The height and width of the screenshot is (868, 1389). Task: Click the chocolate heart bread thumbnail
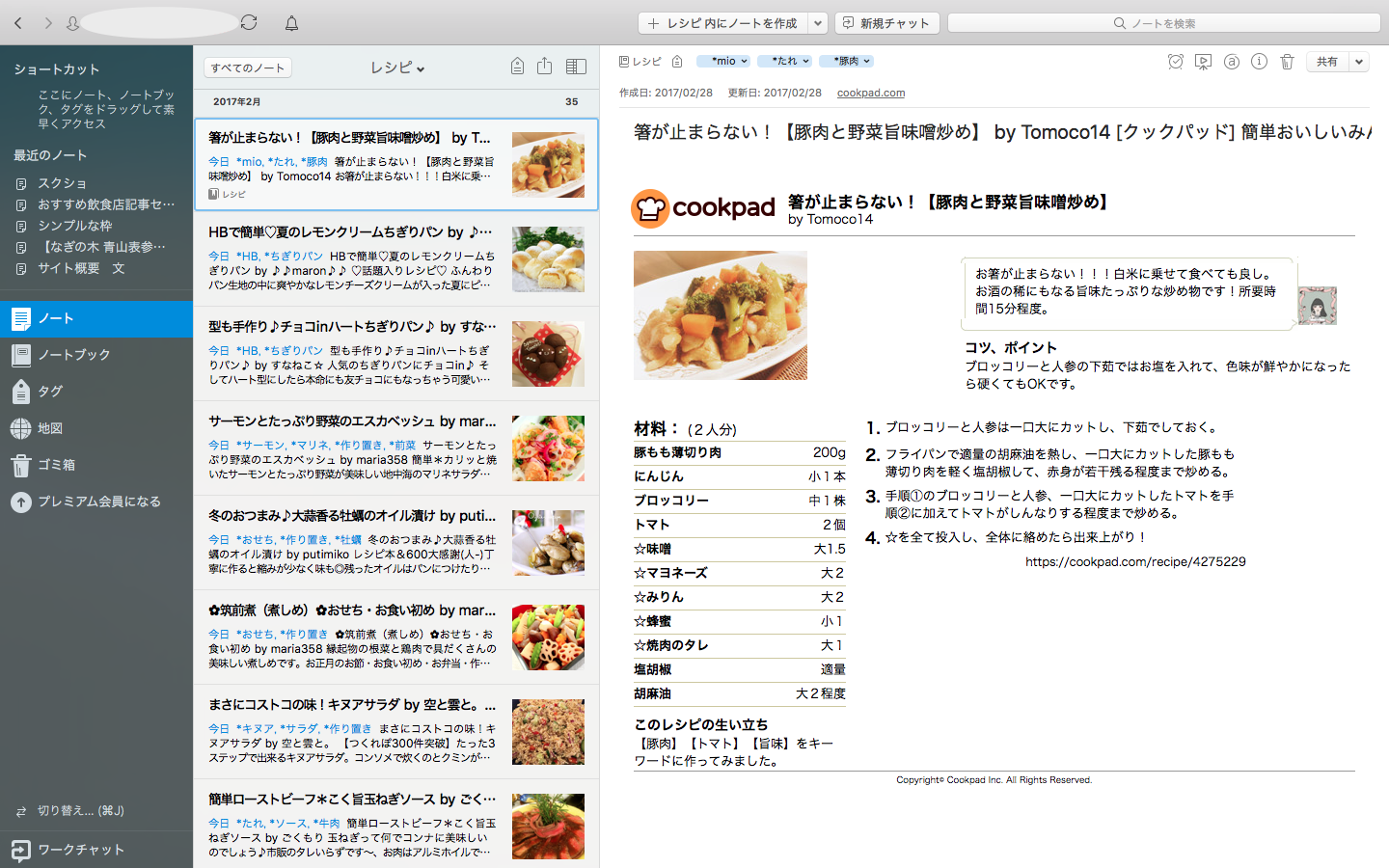tap(548, 354)
